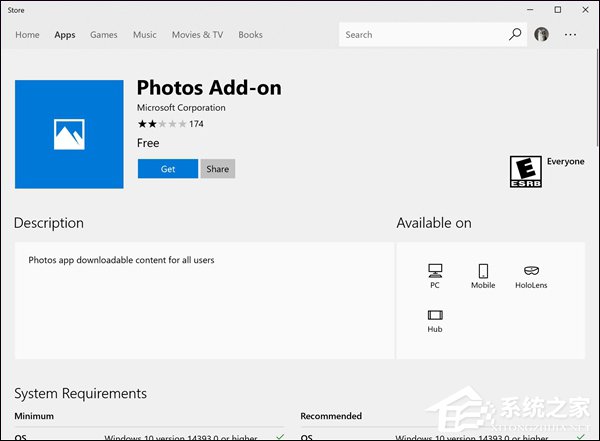Switch to Movies & TV tab
The height and width of the screenshot is (441, 600).
click(197, 35)
